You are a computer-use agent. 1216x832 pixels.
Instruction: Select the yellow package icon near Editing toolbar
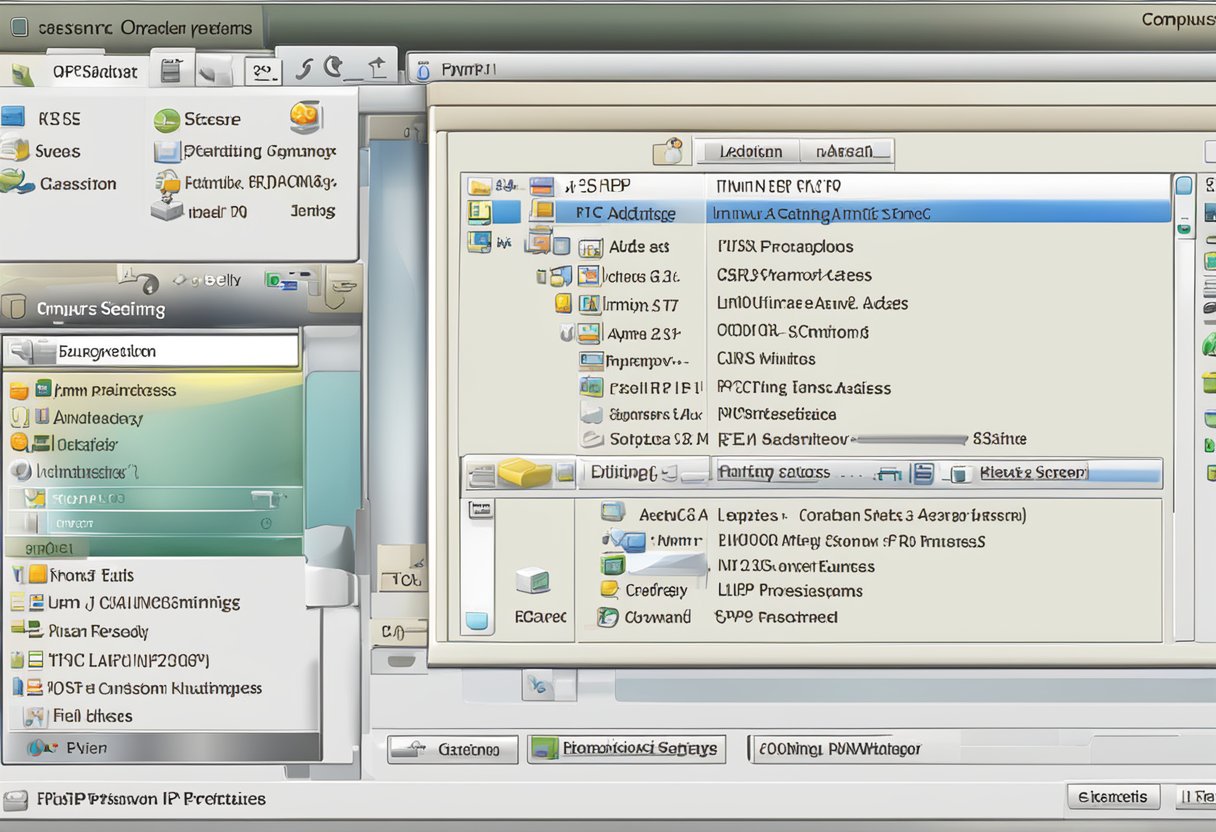click(x=524, y=471)
